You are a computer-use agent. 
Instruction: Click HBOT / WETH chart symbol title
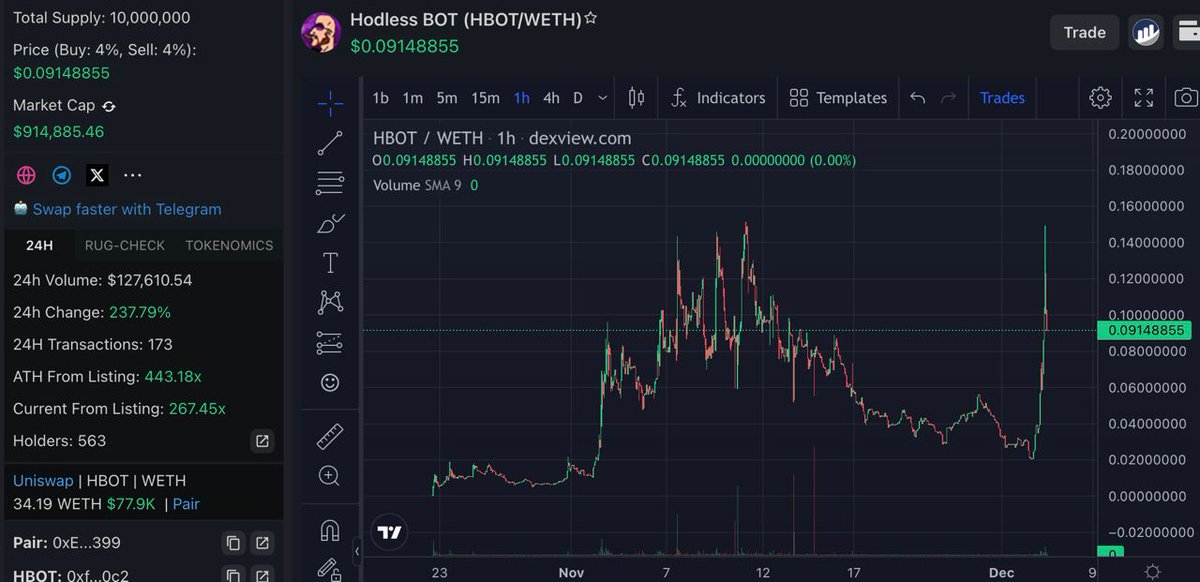coord(428,138)
